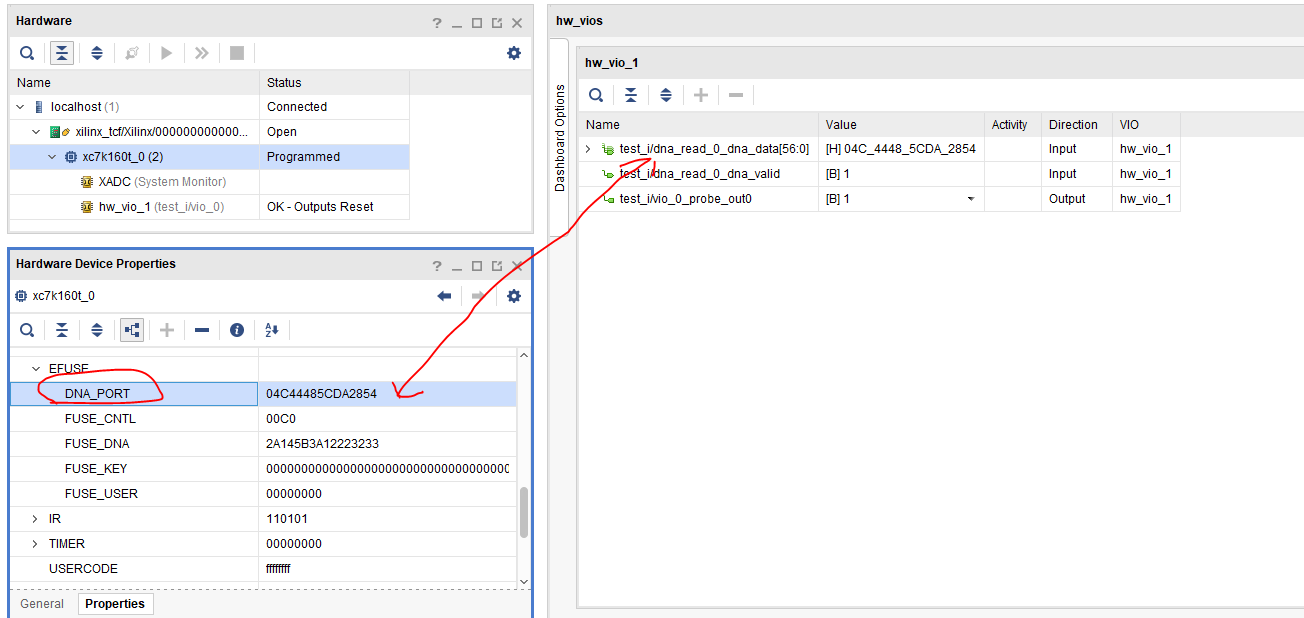1304x618 pixels.
Task: Open Hardware panel settings gear
Action: [514, 53]
